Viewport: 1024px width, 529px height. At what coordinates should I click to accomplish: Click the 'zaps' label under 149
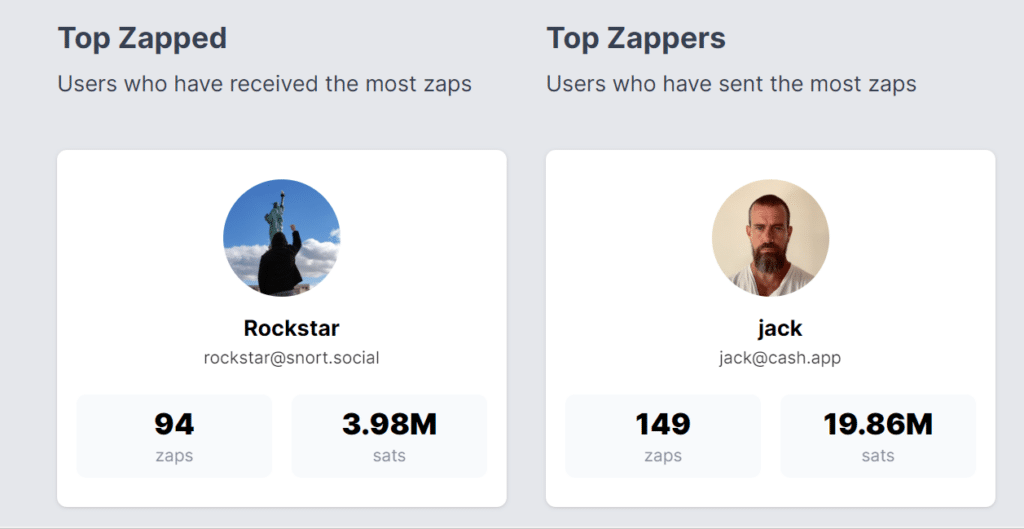[x=663, y=455]
